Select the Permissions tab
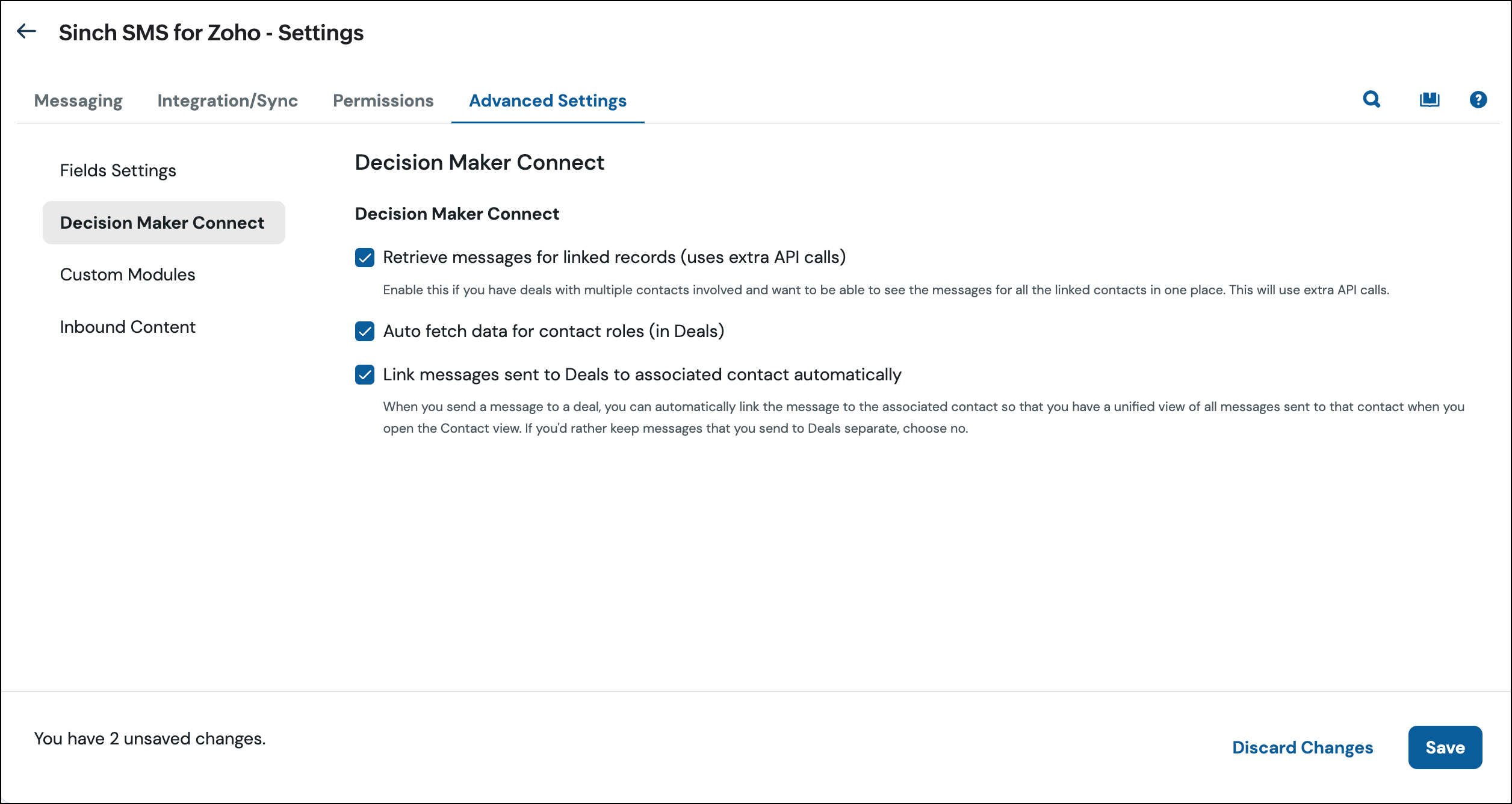This screenshot has height=804, width=1512. click(383, 100)
